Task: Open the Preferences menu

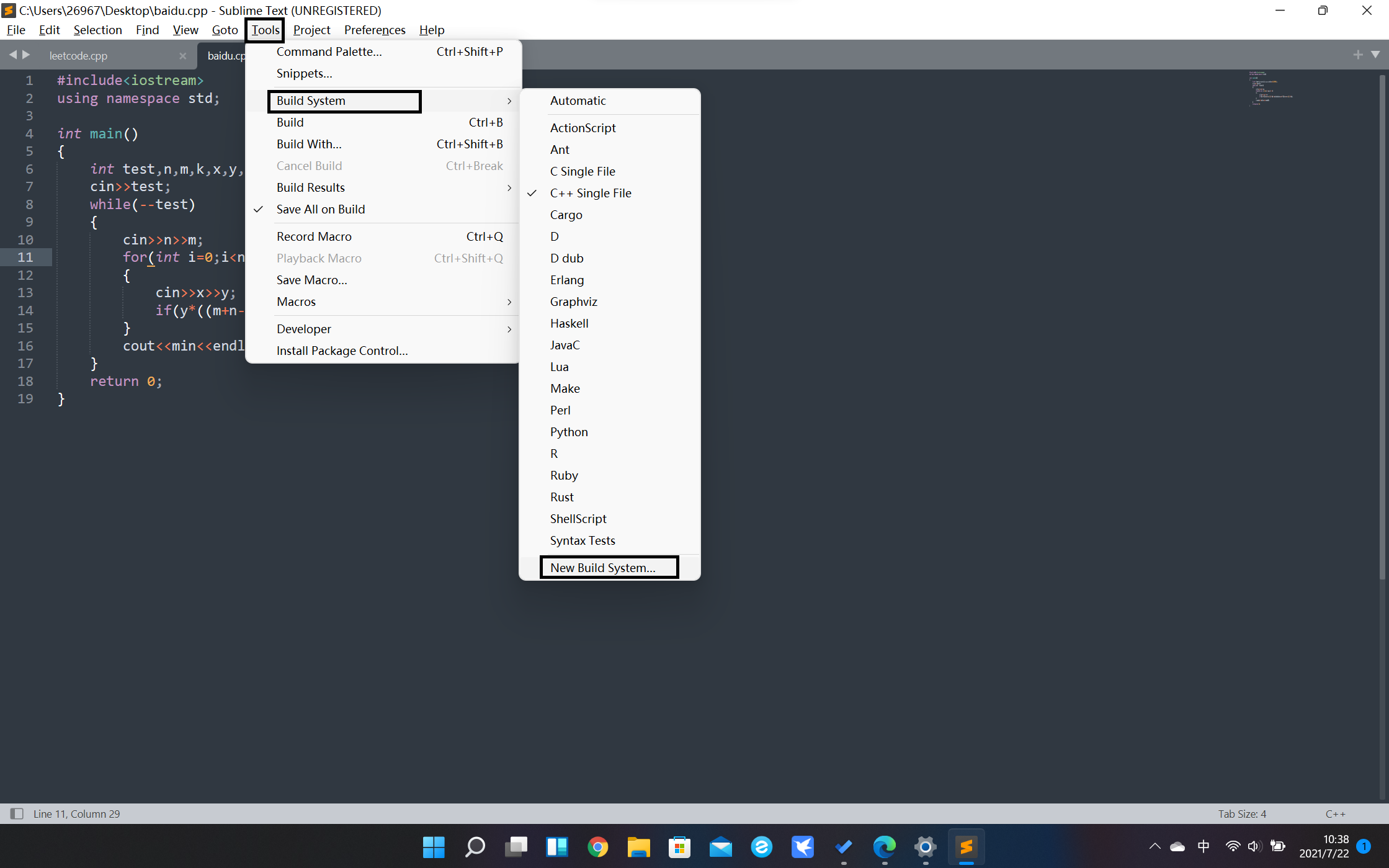Action: [x=375, y=30]
